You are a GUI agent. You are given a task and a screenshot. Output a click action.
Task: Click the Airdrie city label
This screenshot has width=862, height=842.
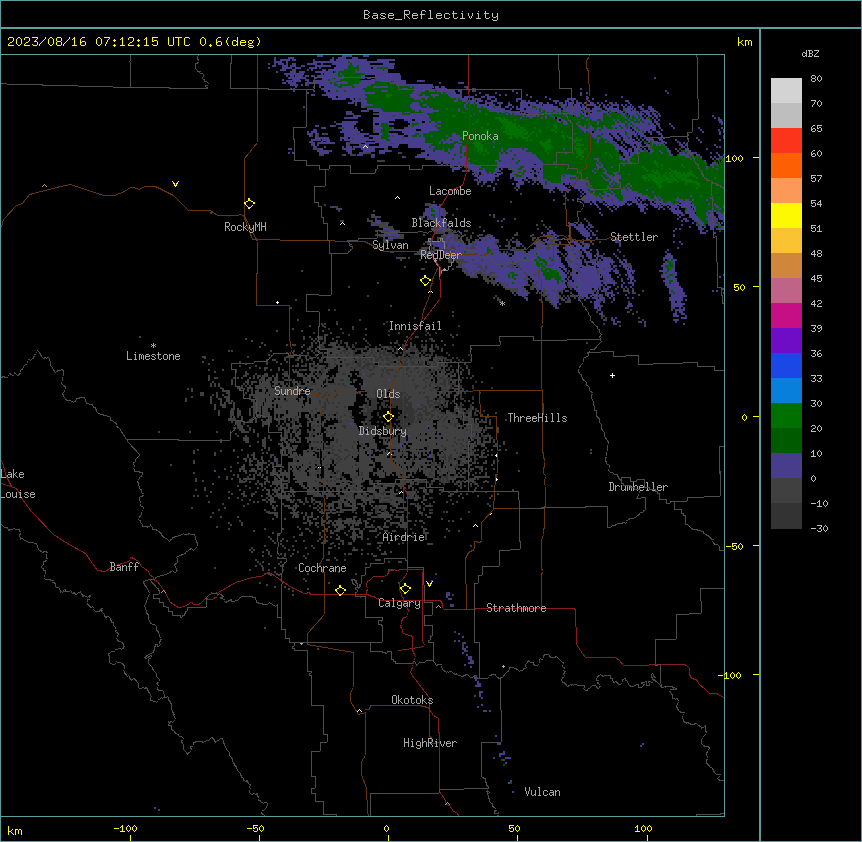(403, 537)
